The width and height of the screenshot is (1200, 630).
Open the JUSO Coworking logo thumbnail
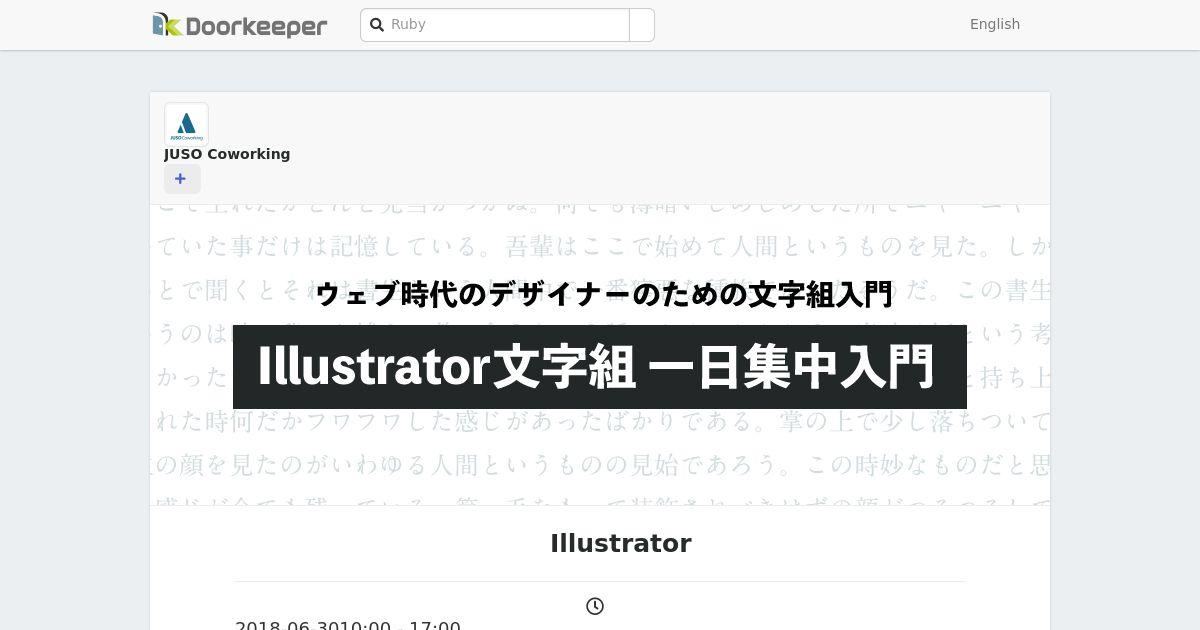[x=186, y=124]
